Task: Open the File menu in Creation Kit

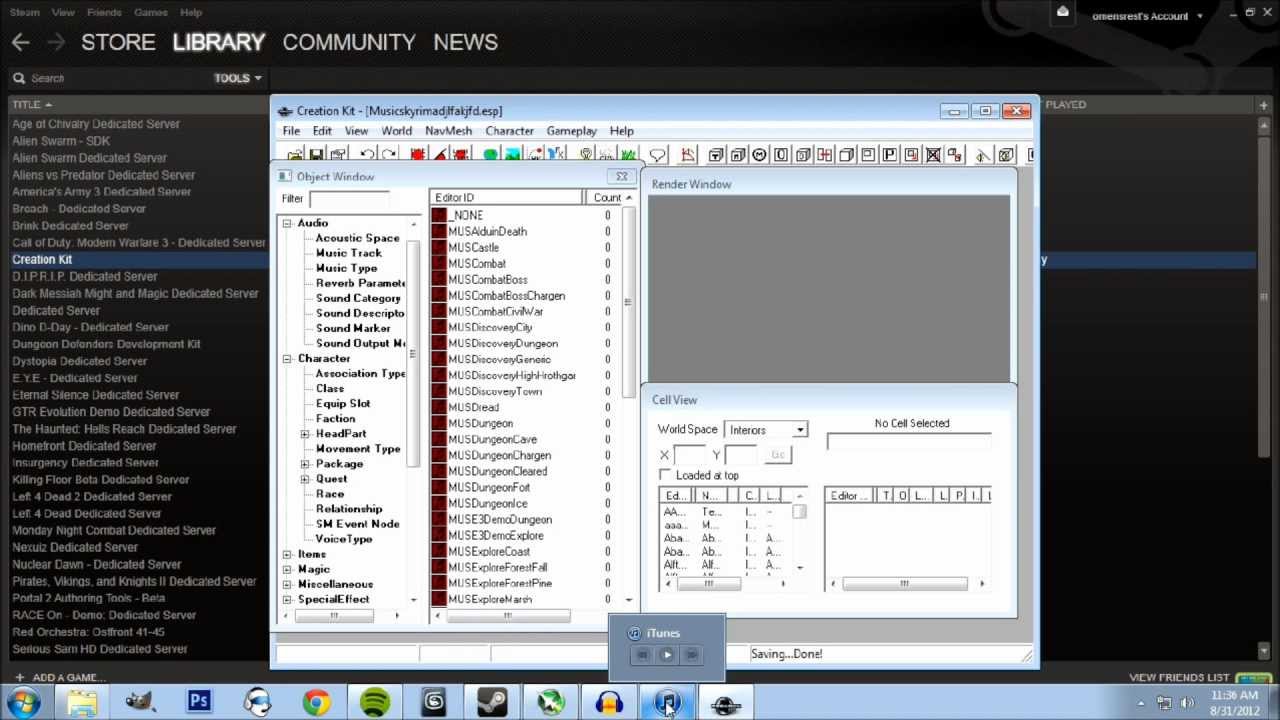Action: pos(291,131)
